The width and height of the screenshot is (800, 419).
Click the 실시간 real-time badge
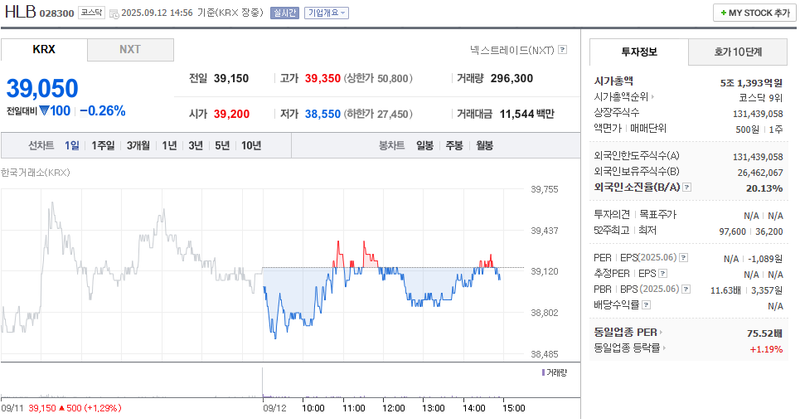pyautogui.click(x=284, y=13)
